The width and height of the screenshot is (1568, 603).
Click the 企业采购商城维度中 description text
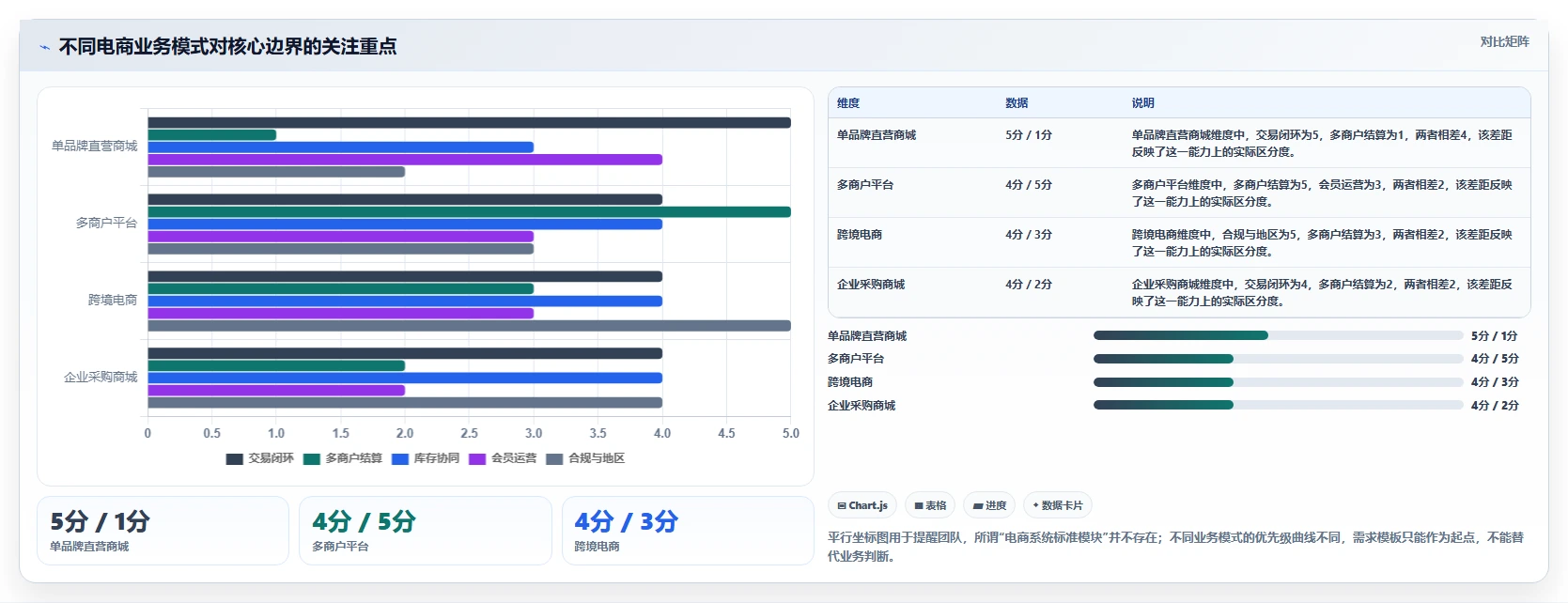click(x=1322, y=293)
